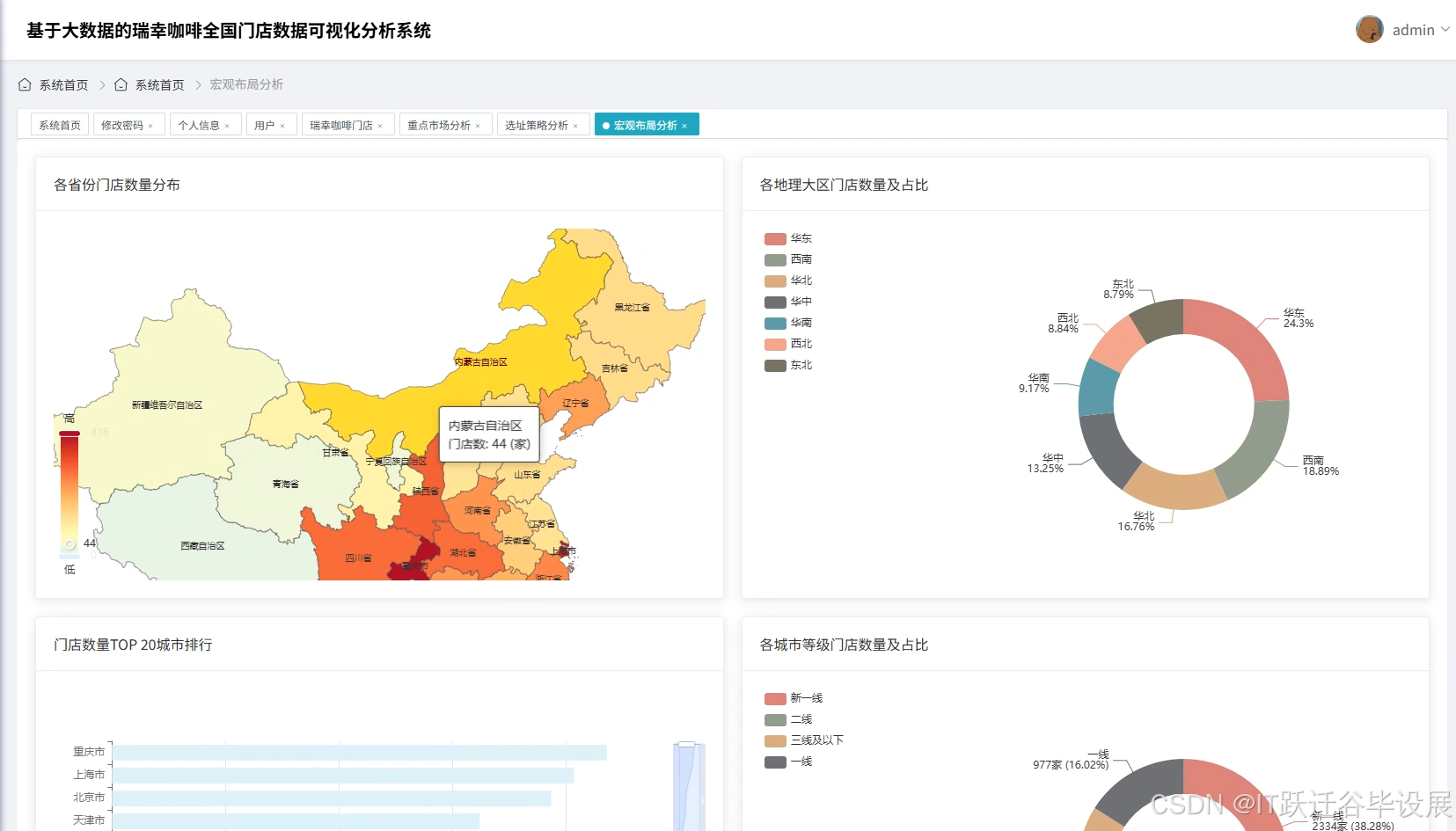Viewport: 1456px width, 831px height.
Task: Open the second 系统首页 breadcrumb link
Action: 159,84
